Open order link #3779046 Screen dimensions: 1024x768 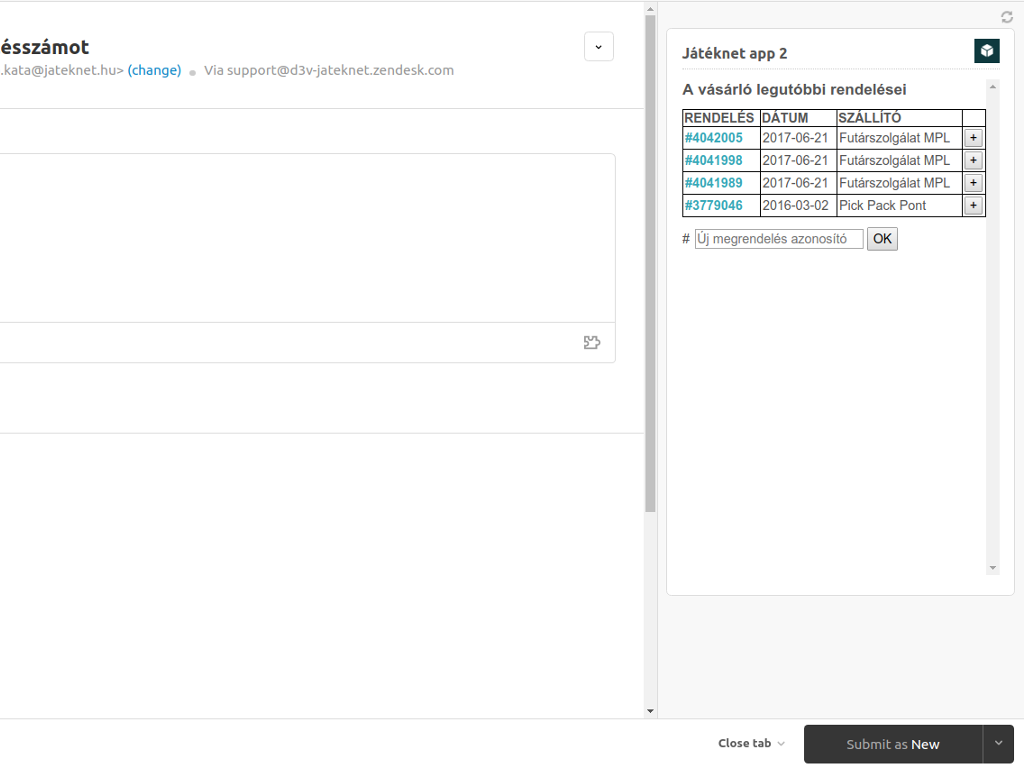coord(714,205)
